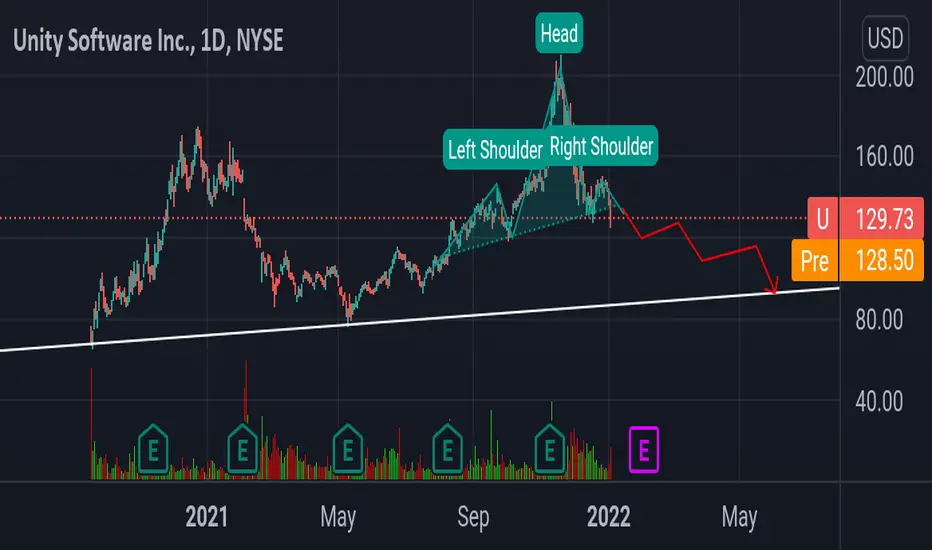Click the May label after 2022
Screen dimensions: 932x550
[x=739, y=517]
